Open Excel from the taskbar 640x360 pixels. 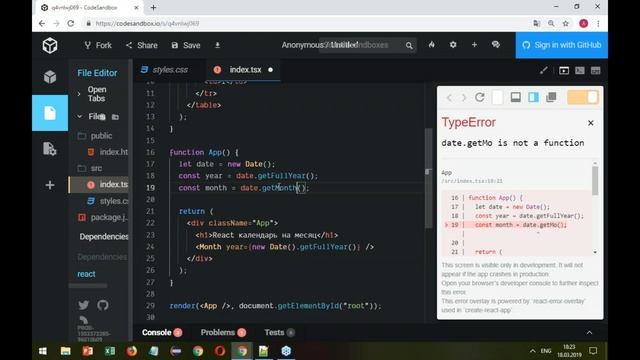109,351
